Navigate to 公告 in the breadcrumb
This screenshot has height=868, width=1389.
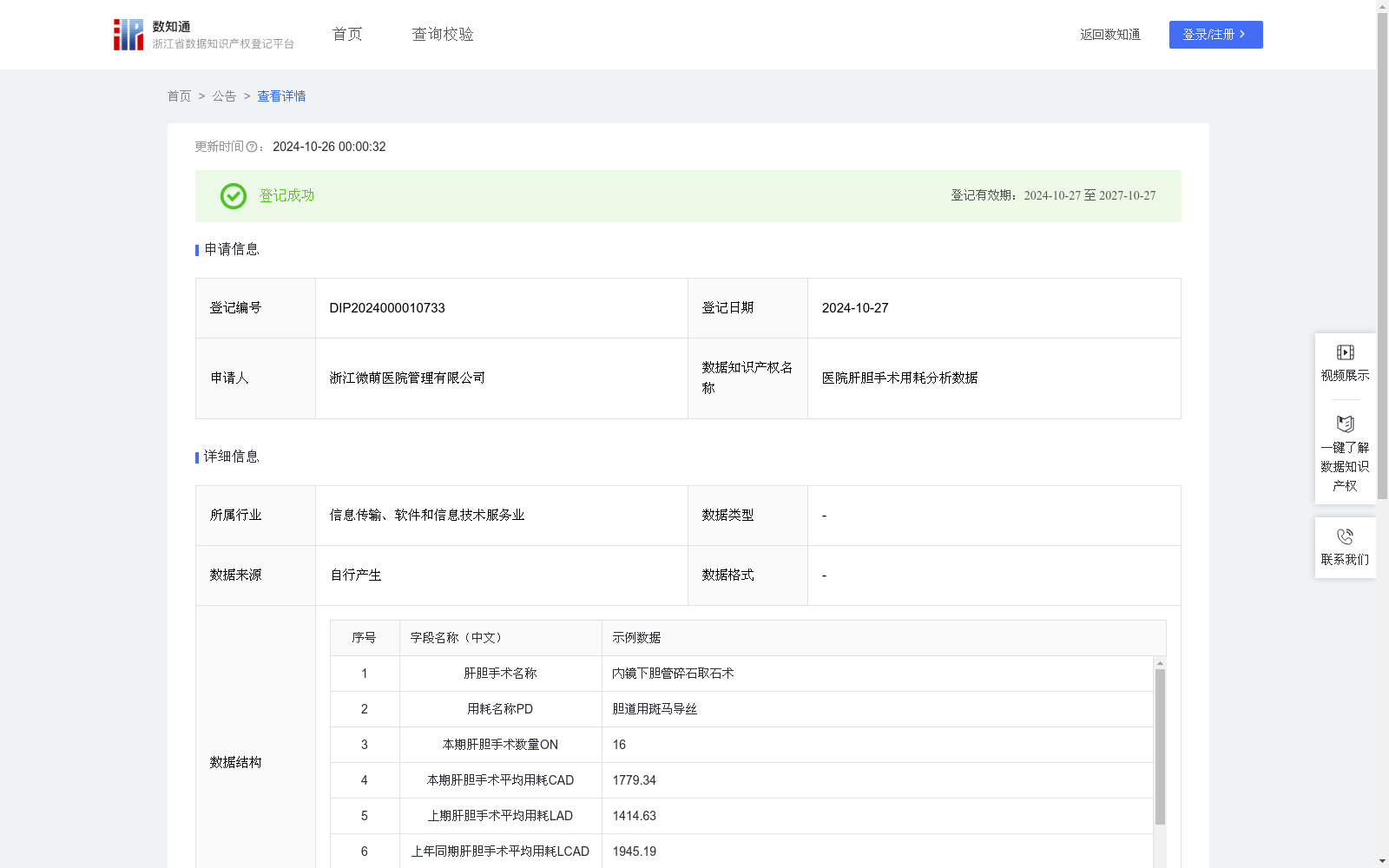pyautogui.click(x=224, y=96)
